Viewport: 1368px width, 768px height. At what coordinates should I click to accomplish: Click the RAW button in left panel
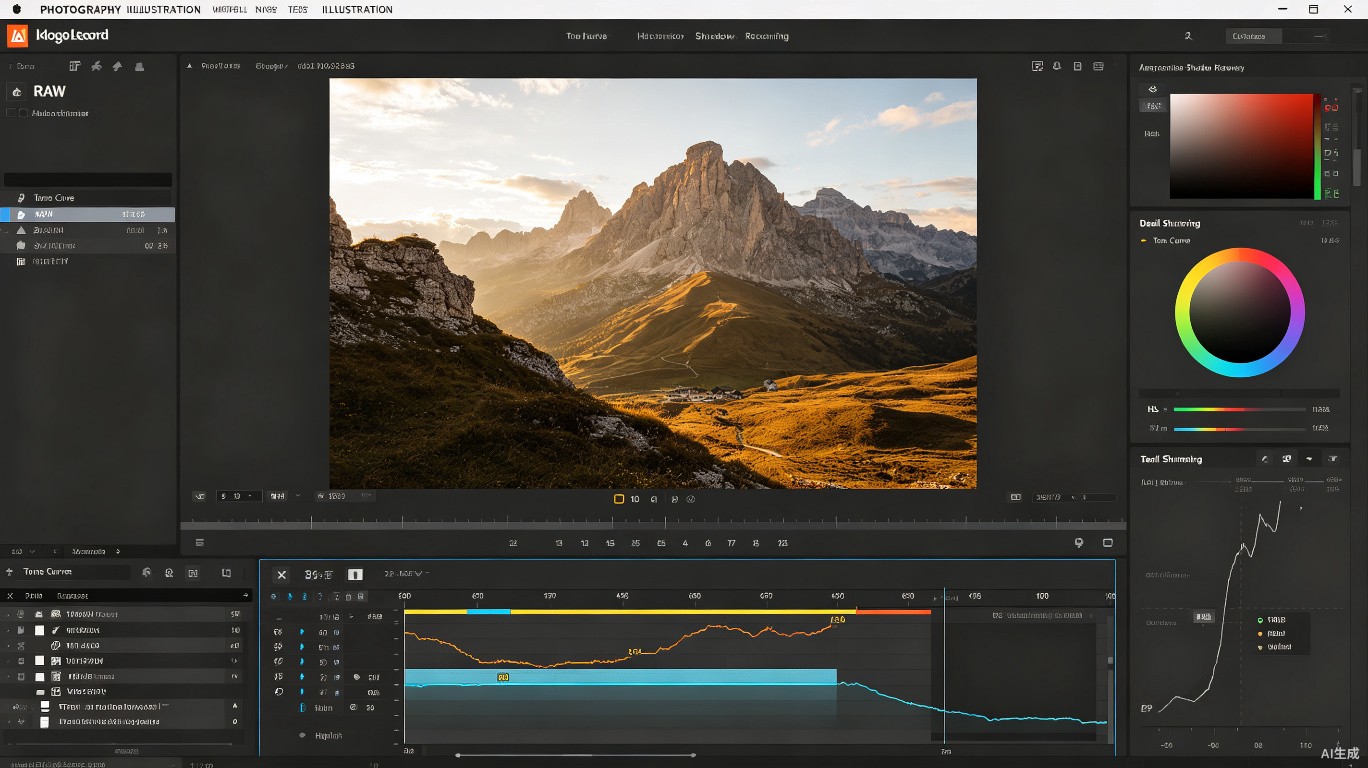[x=49, y=91]
